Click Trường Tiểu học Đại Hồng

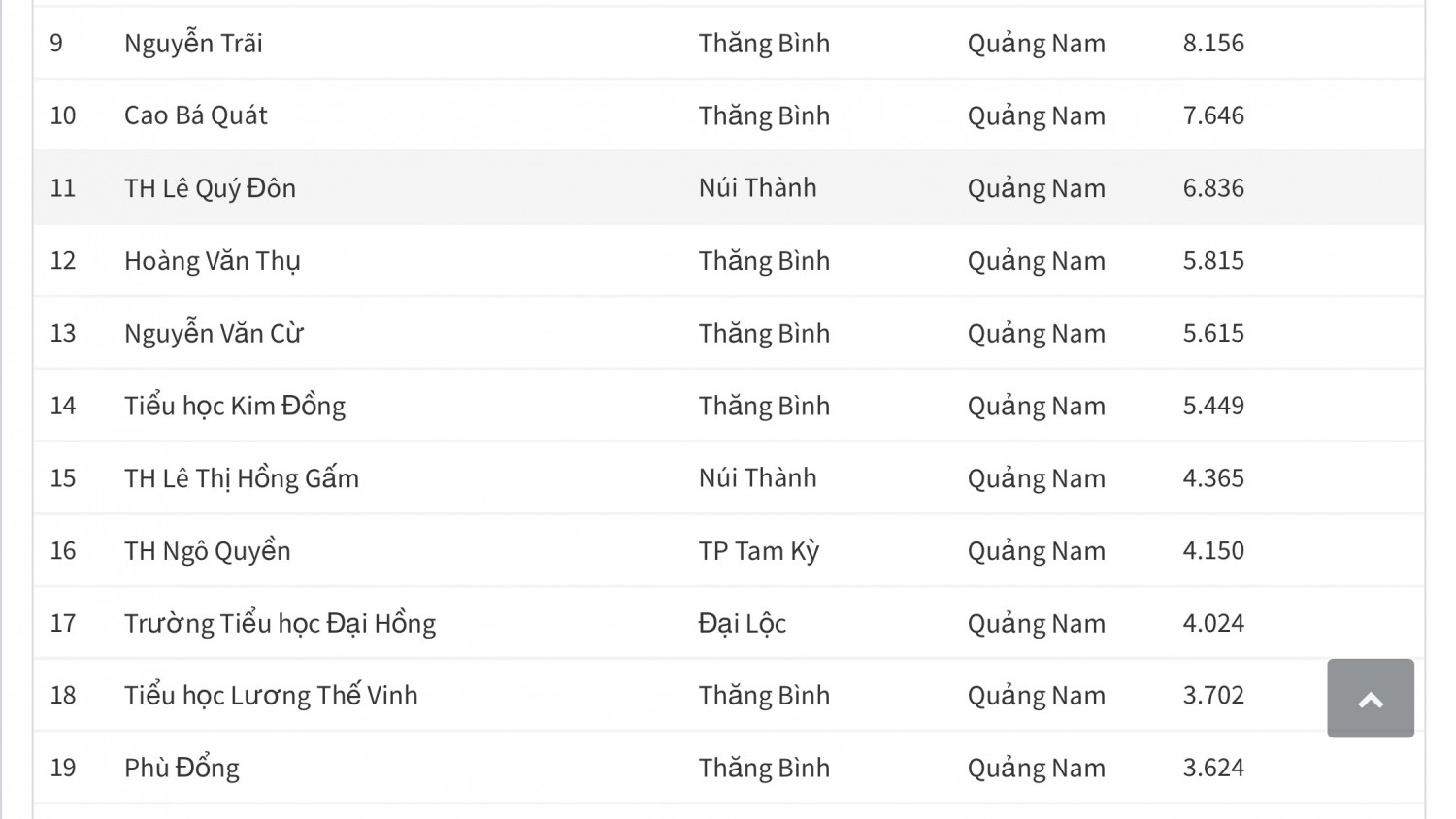tap(280, 623)
